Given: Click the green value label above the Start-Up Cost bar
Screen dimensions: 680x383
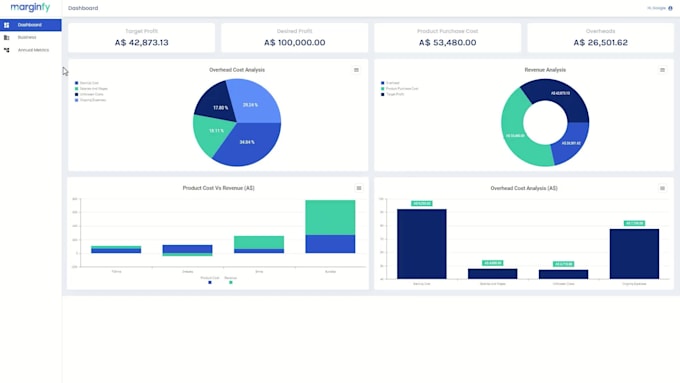Looking at the screenshot, I should (x=422, y=203).
